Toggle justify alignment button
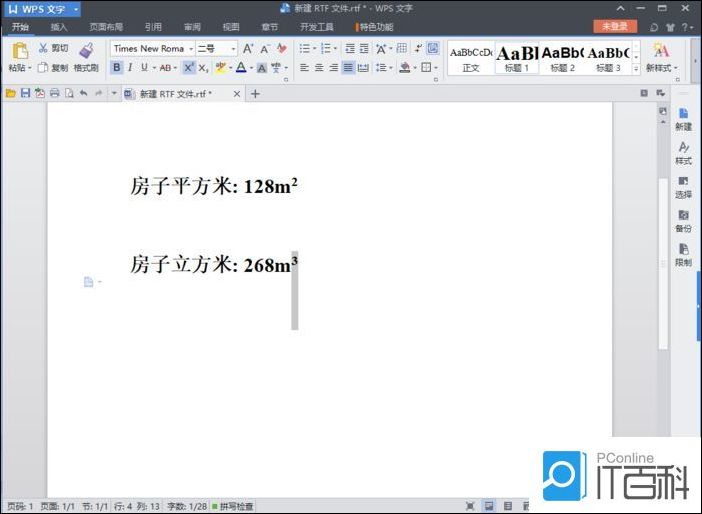702x514 pixels. tap(348, 68)
